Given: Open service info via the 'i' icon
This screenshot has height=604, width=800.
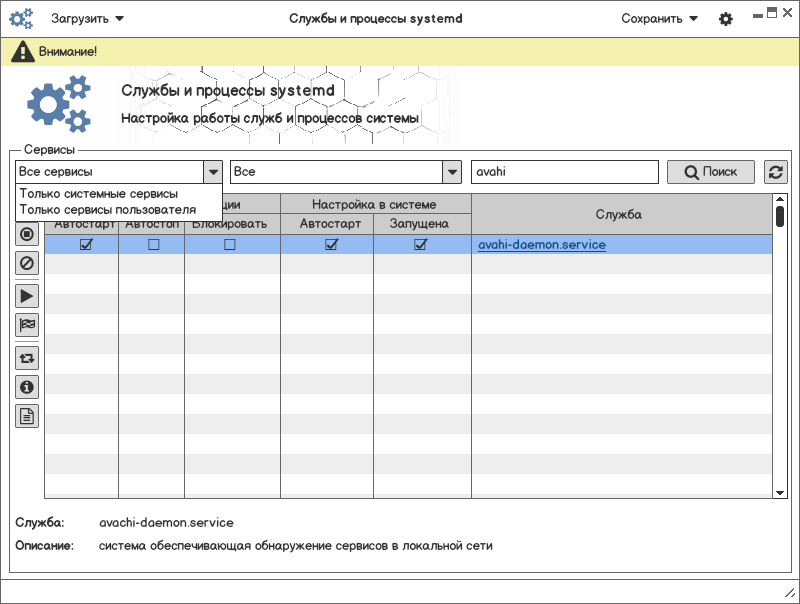Looking at the screenshot, I should pyautogui.click(x=27, y=387).
